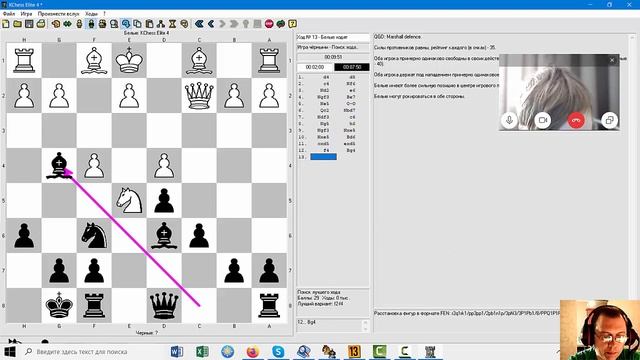Open Word from the taskbar
This screenshot has width=640, height=360.
177,351
